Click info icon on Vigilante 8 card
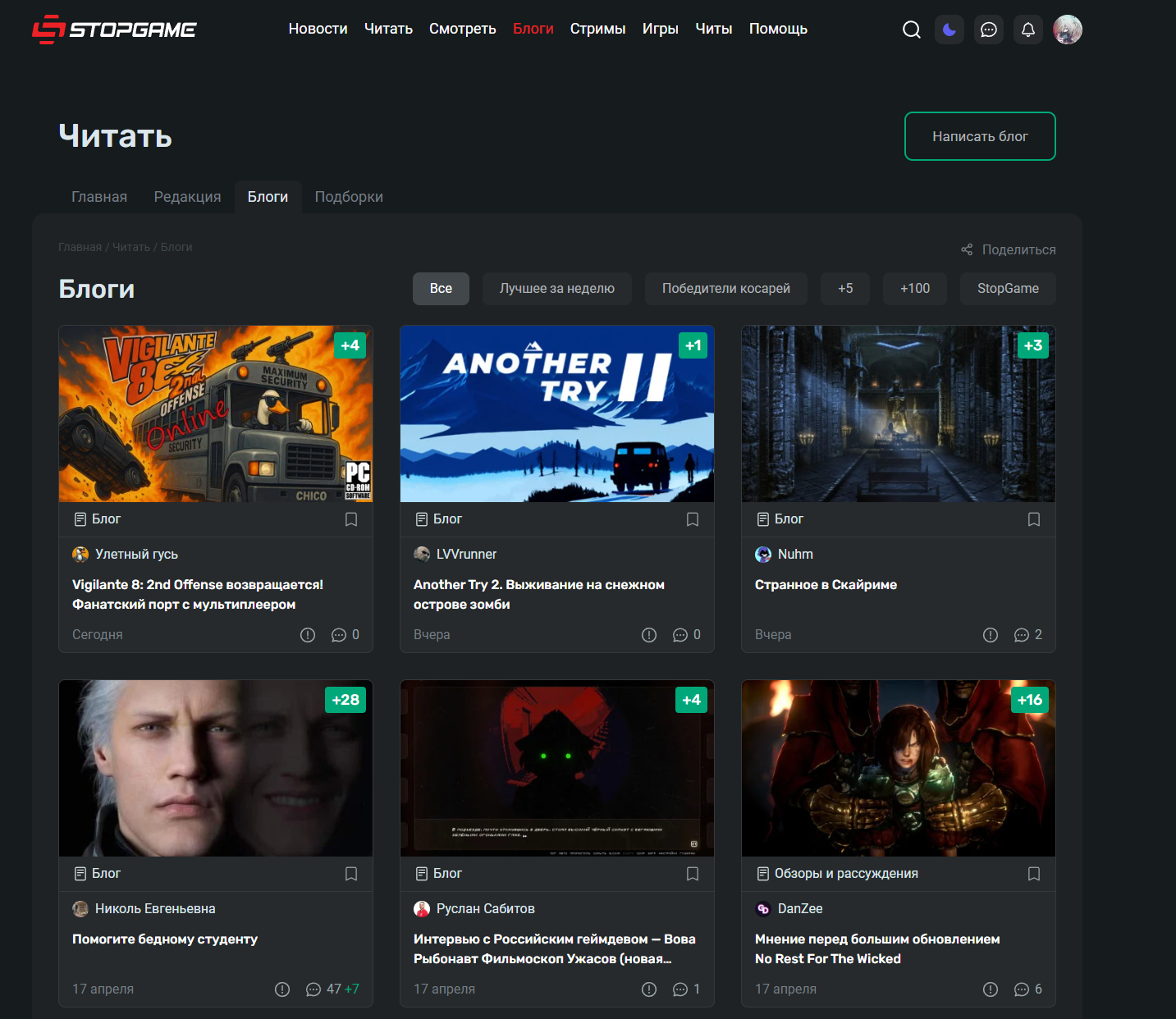The height and width of the screenshot is (1019, 1176). (308, 635)
